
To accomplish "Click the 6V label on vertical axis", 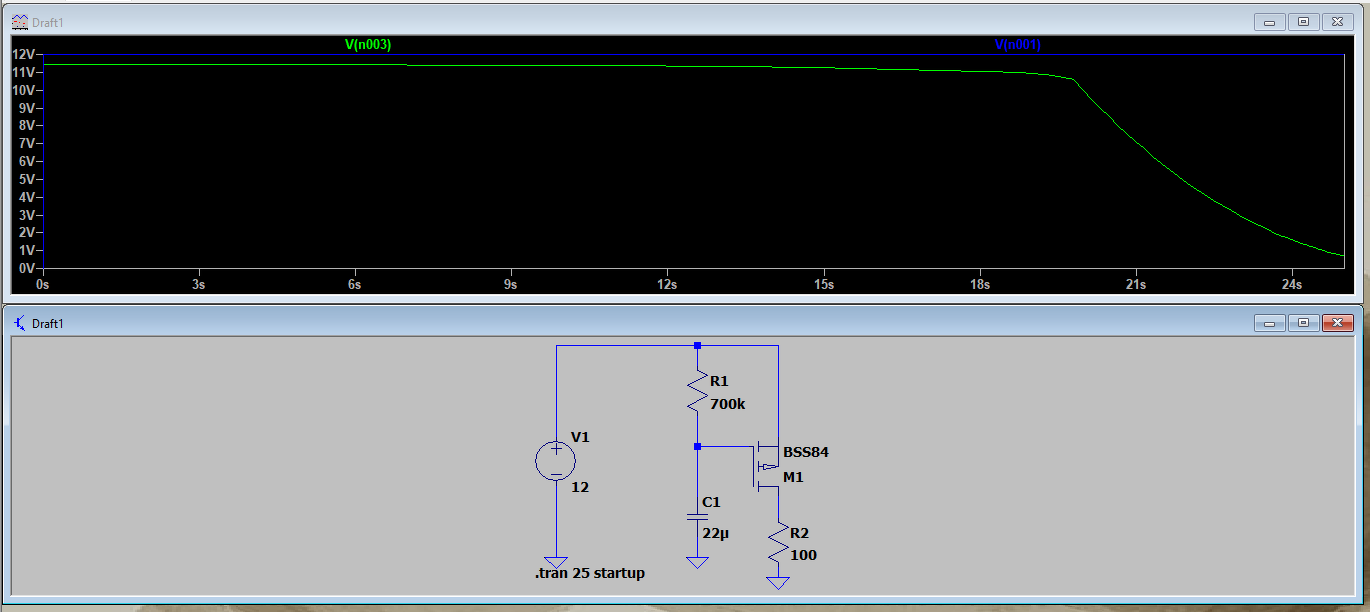I will [x=28, y=161].
